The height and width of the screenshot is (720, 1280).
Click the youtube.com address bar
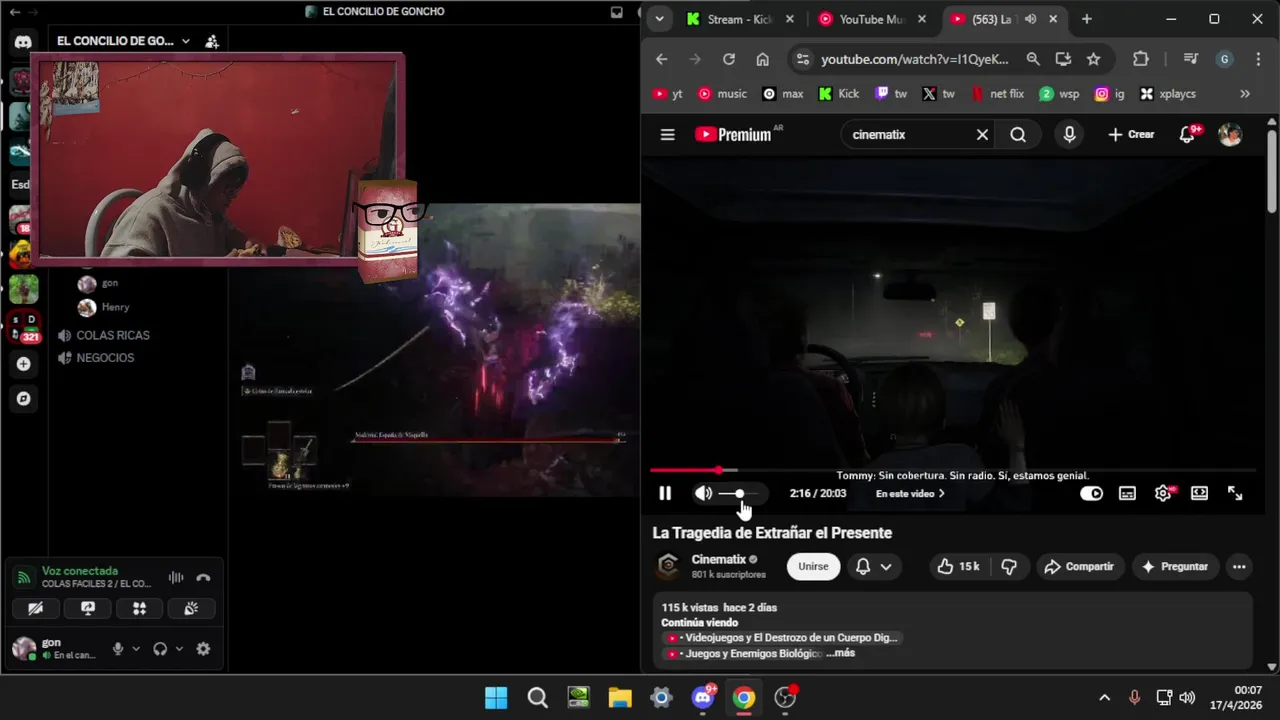915,59
